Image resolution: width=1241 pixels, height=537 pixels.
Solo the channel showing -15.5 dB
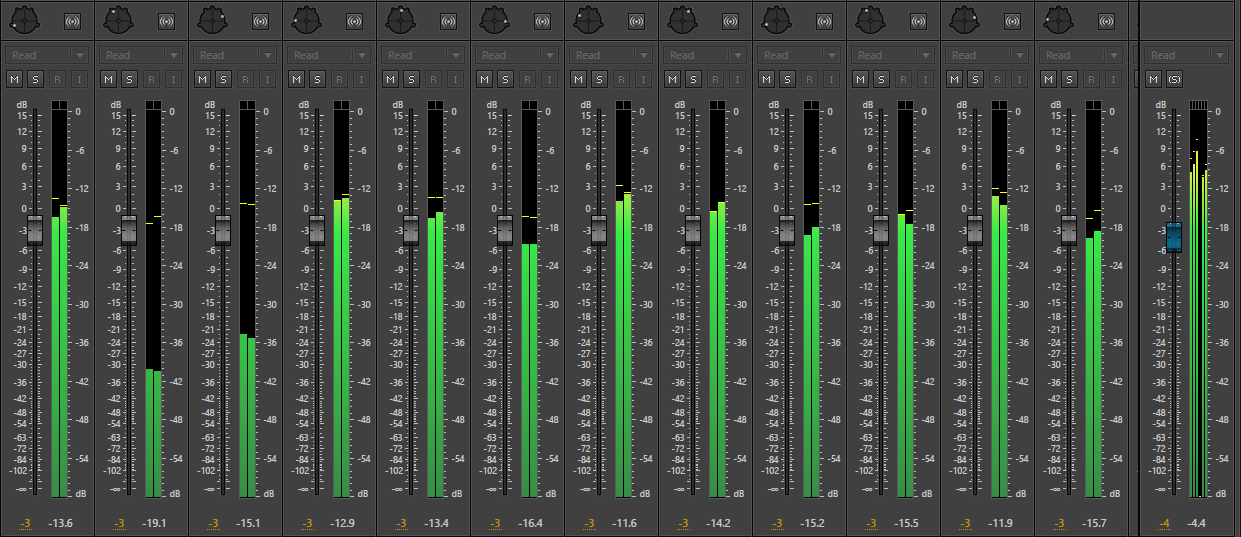tap(880, 79)
